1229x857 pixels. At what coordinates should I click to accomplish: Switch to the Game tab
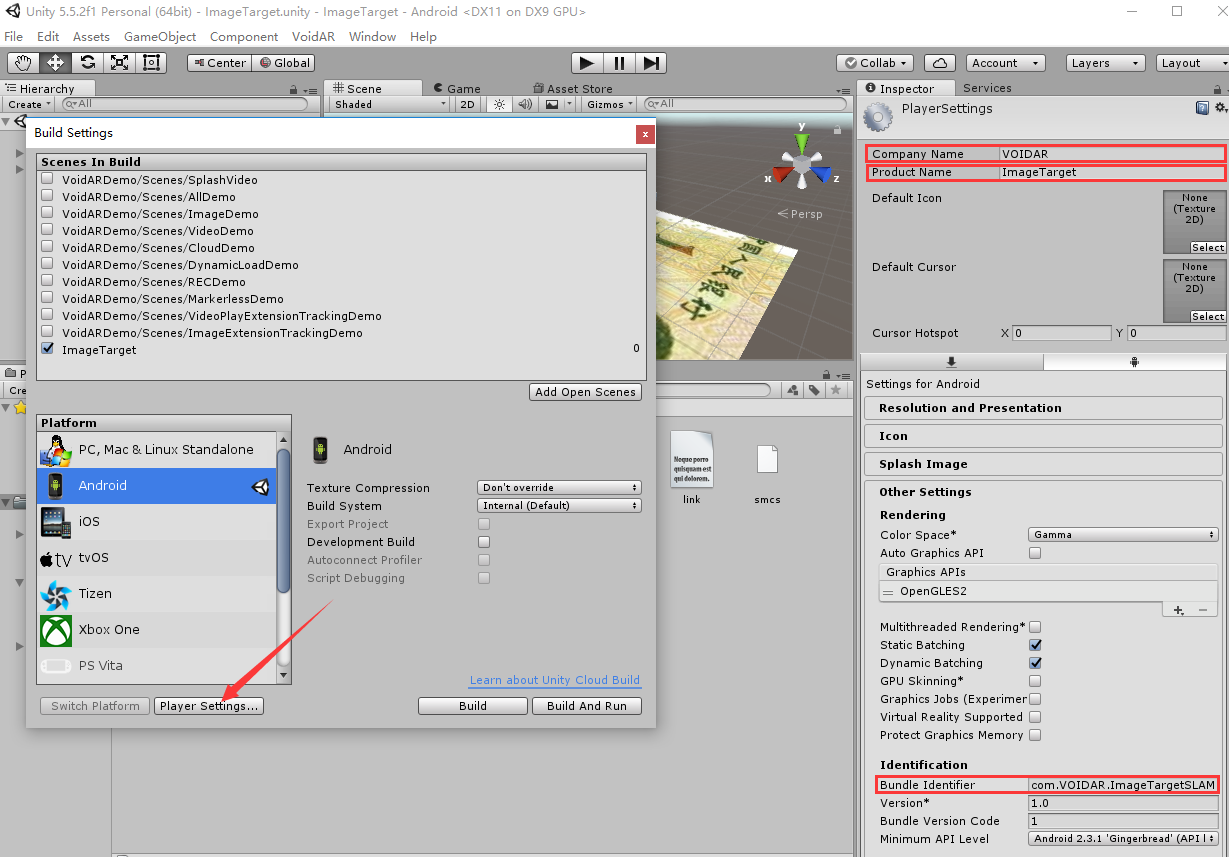tap(456, 88)
